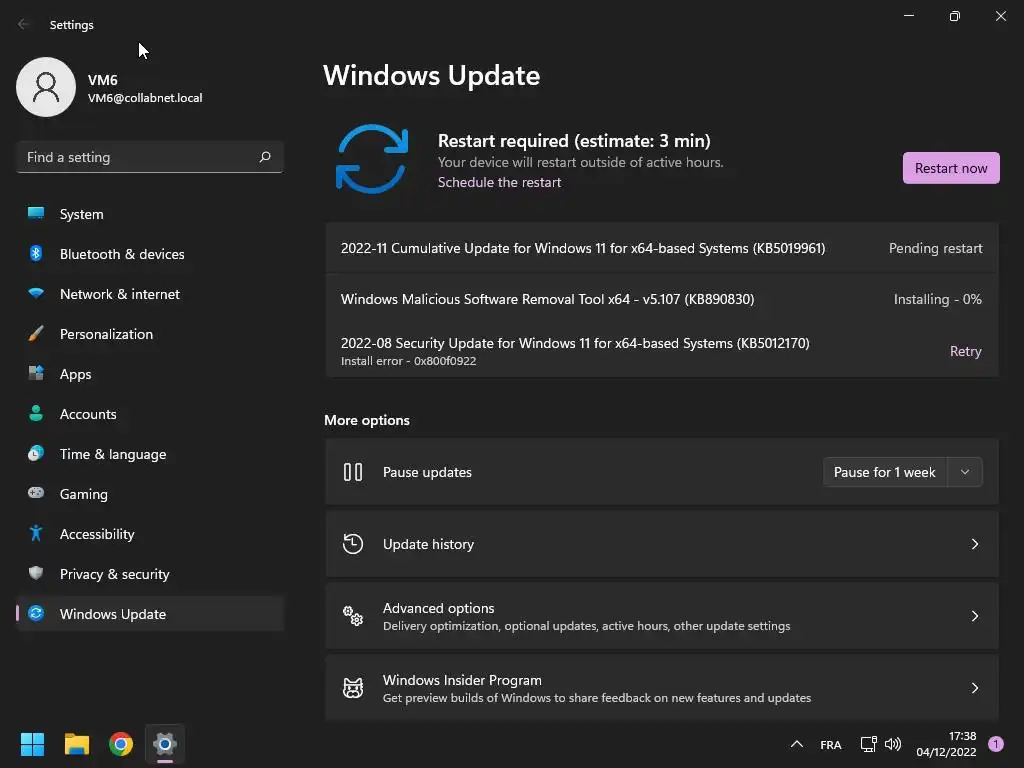This screenshot has width=1024, height=768.
Task: Click the Bluetooth & devices icon
Action: point(36,254)
